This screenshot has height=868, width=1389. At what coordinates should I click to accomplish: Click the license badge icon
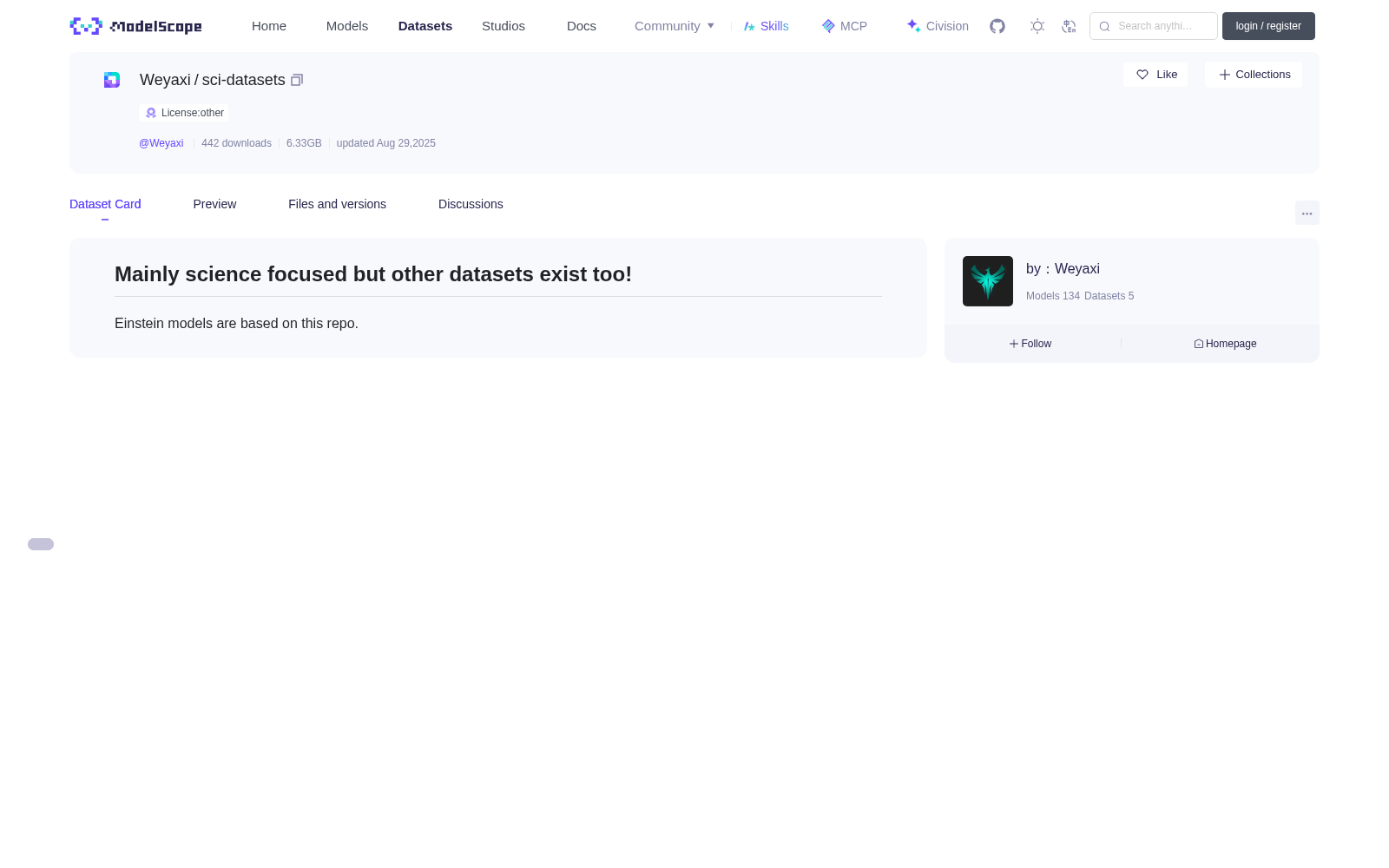click(x=151, y=113)
